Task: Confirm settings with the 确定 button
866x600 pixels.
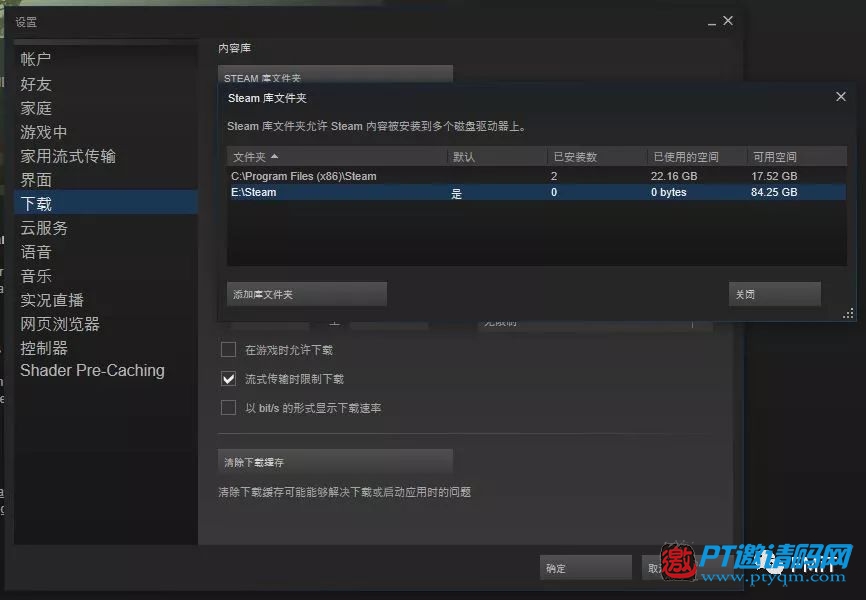Action: point(585,567)
